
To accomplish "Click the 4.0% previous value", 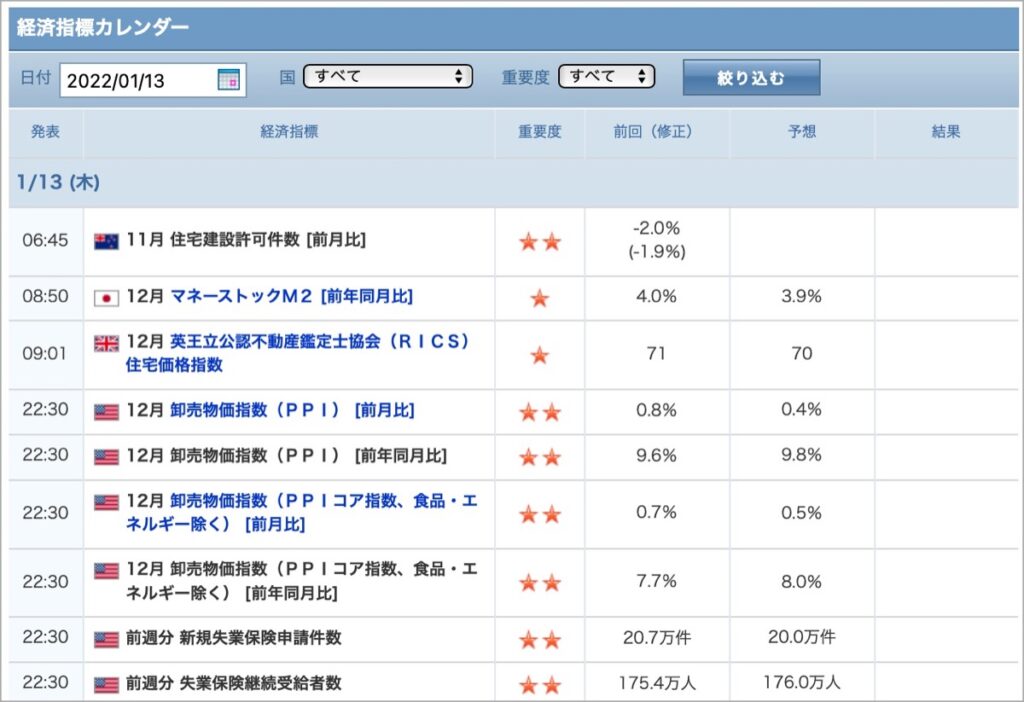I will 656,296.
